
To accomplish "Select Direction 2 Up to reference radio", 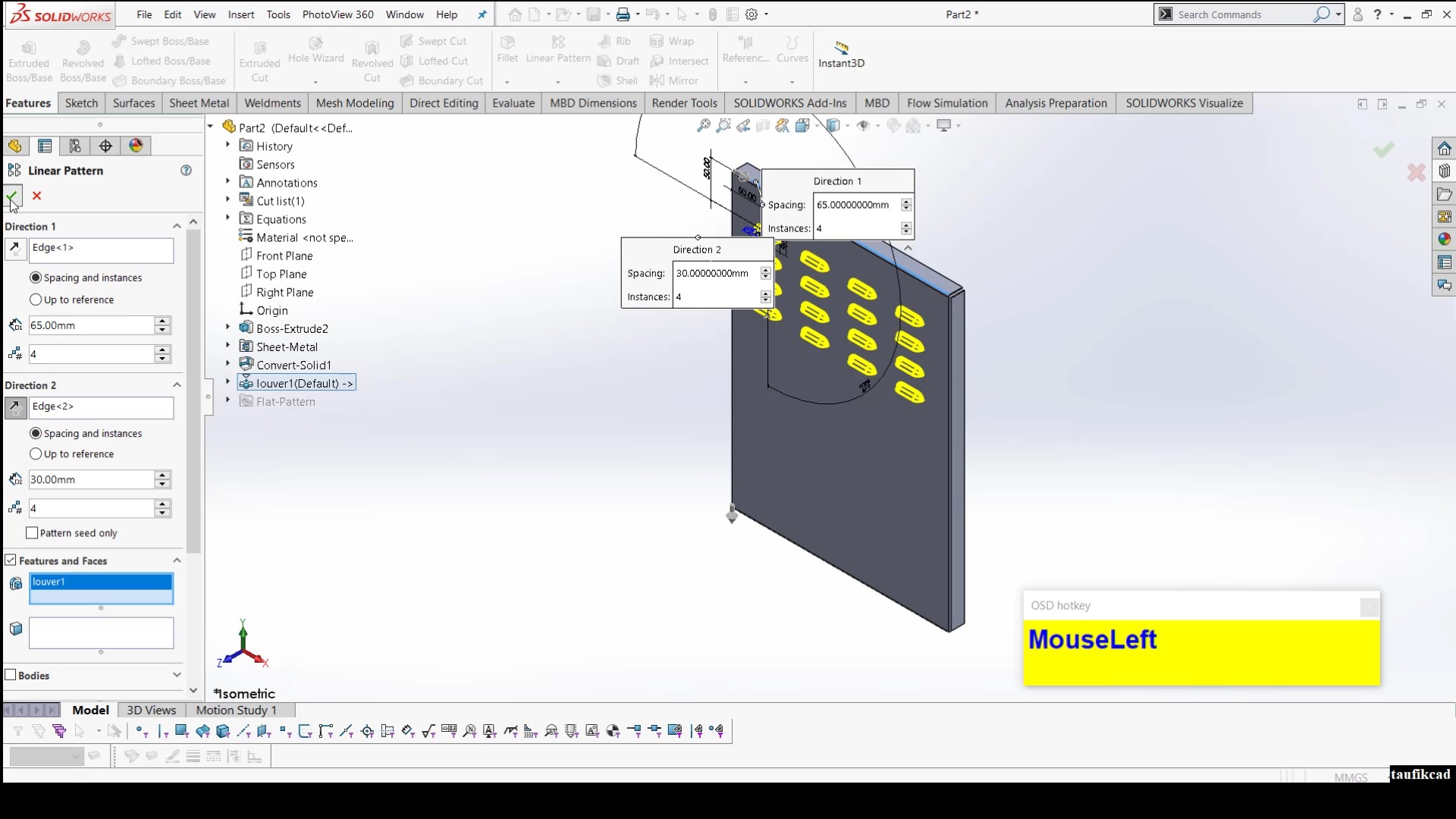I will tap(36, 453).
